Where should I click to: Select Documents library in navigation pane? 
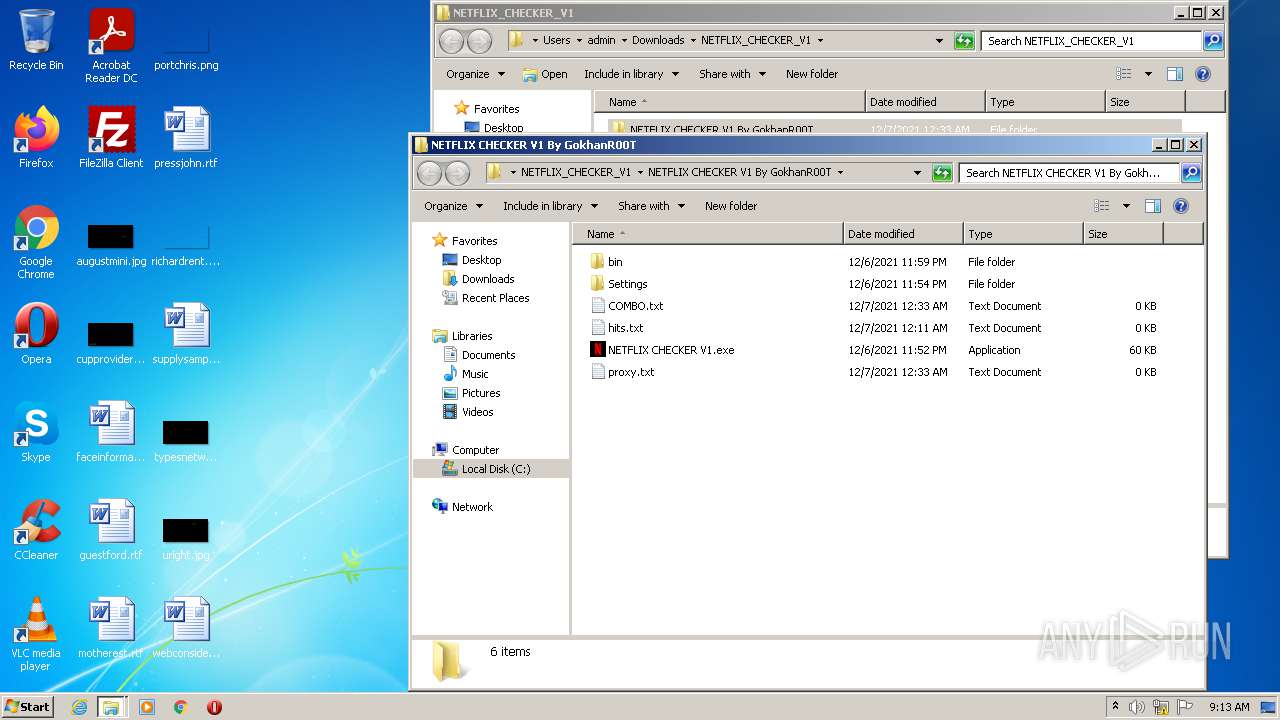488,355
